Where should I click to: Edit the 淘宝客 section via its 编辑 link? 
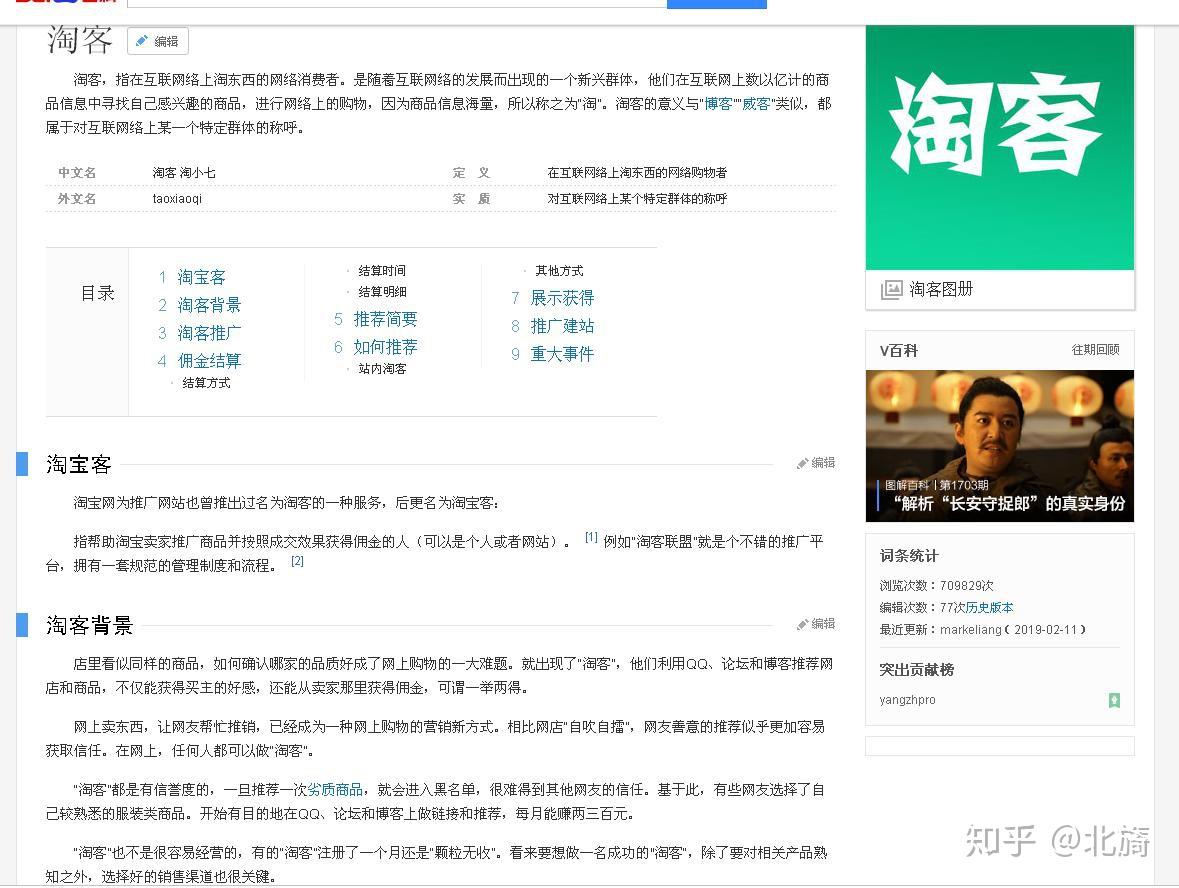pos(817,462)
